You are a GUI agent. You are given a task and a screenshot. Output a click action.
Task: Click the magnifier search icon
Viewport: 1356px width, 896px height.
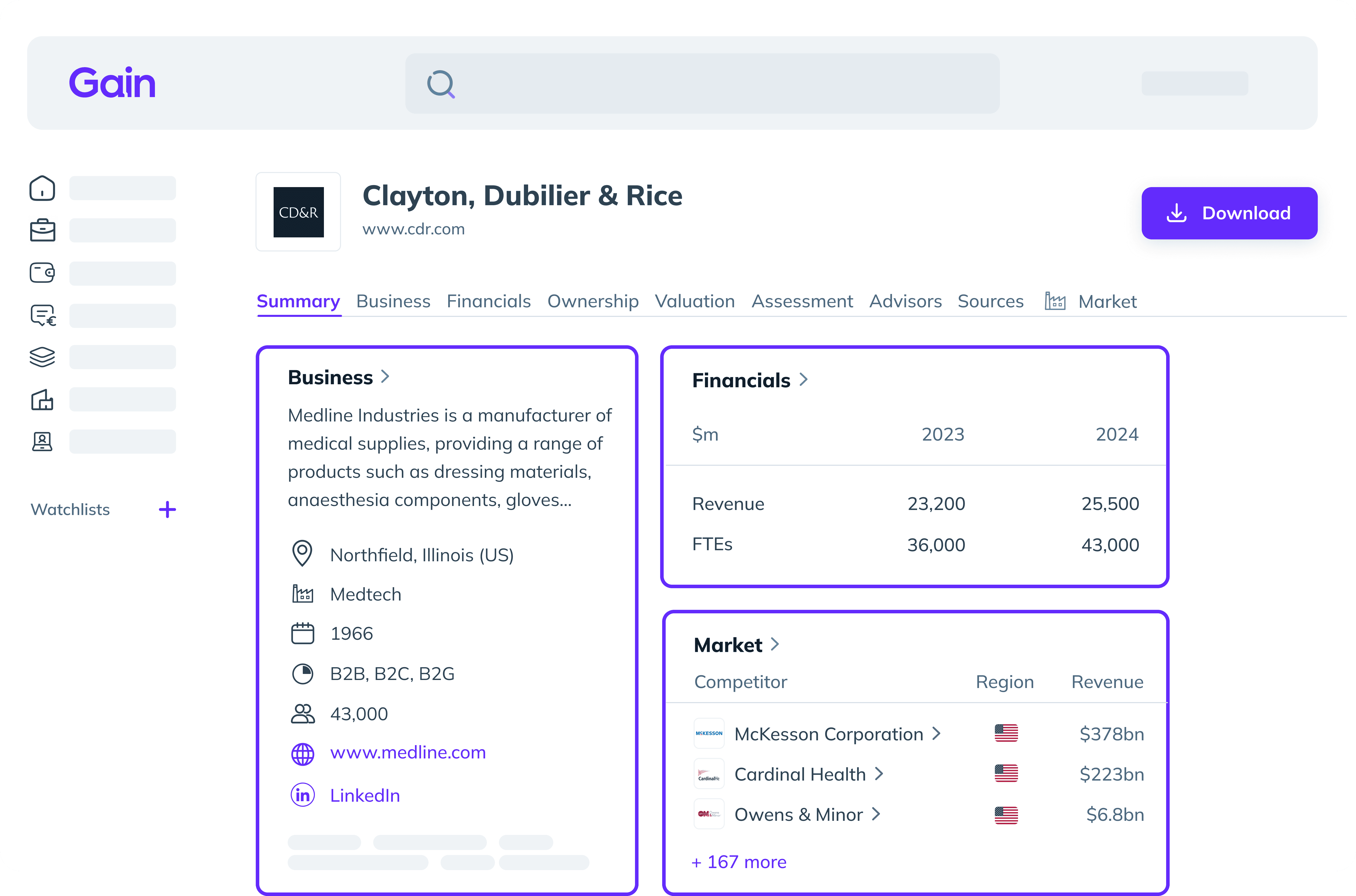tap(441, 84)
